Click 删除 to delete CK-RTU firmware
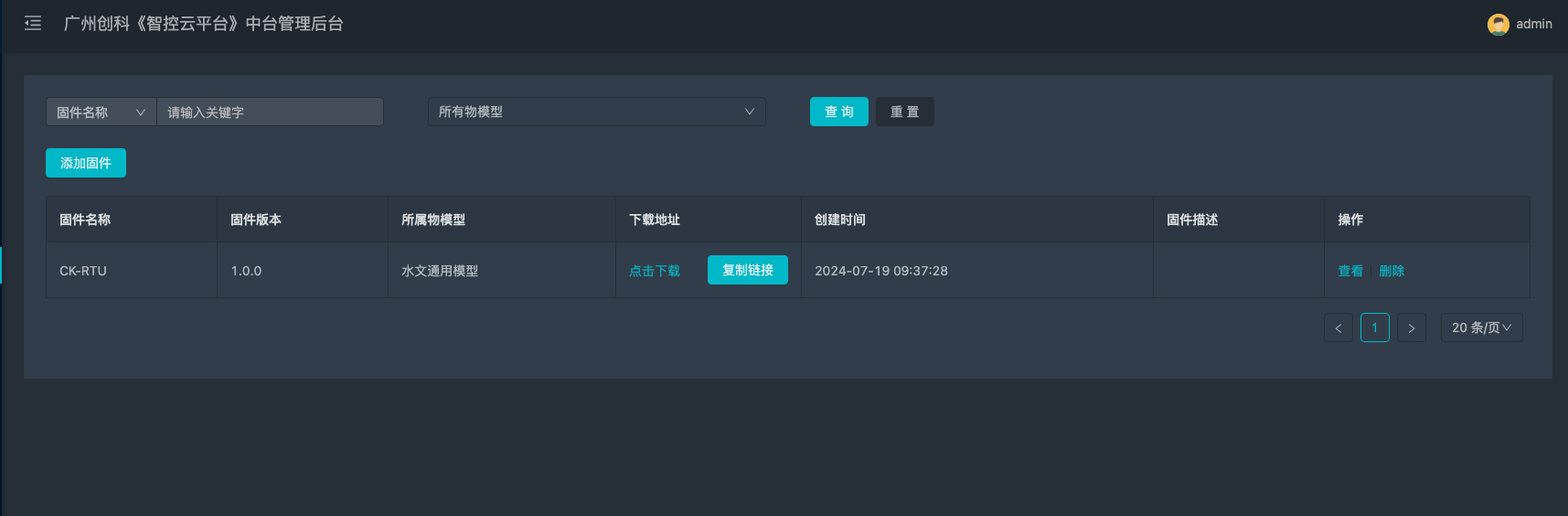The width and height of the screenshot is (1568, 516). point(1392,271)
